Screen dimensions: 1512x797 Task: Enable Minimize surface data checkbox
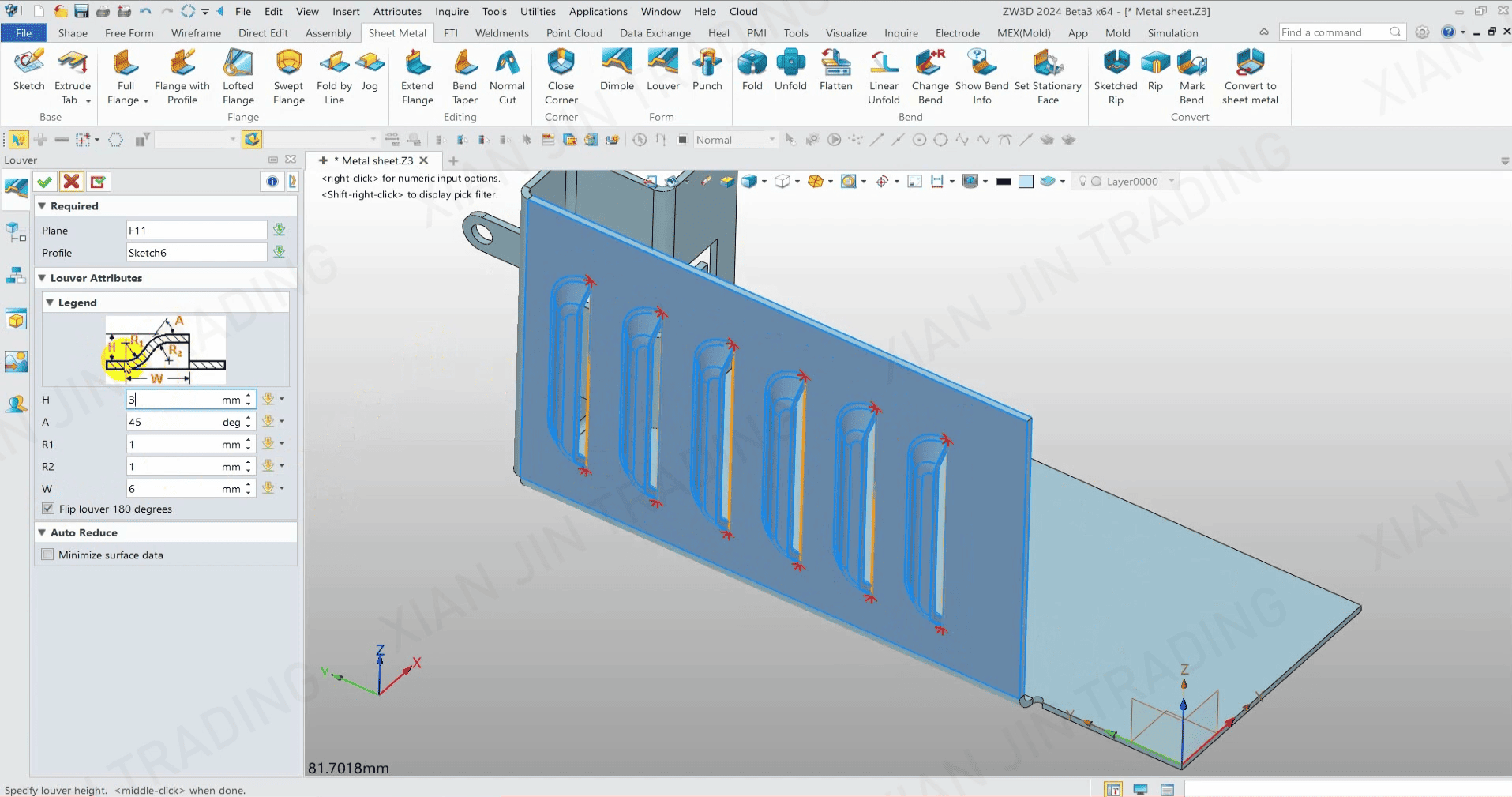[48, 555]
